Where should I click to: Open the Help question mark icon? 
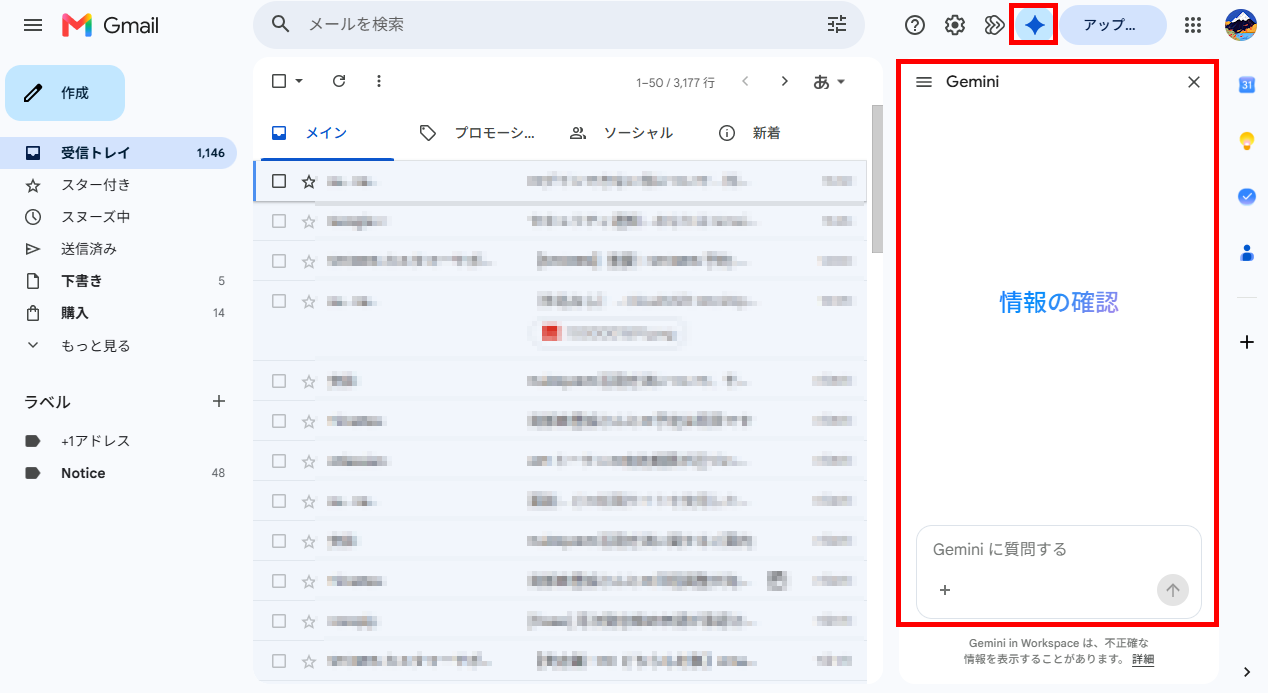tap(914, 25)
